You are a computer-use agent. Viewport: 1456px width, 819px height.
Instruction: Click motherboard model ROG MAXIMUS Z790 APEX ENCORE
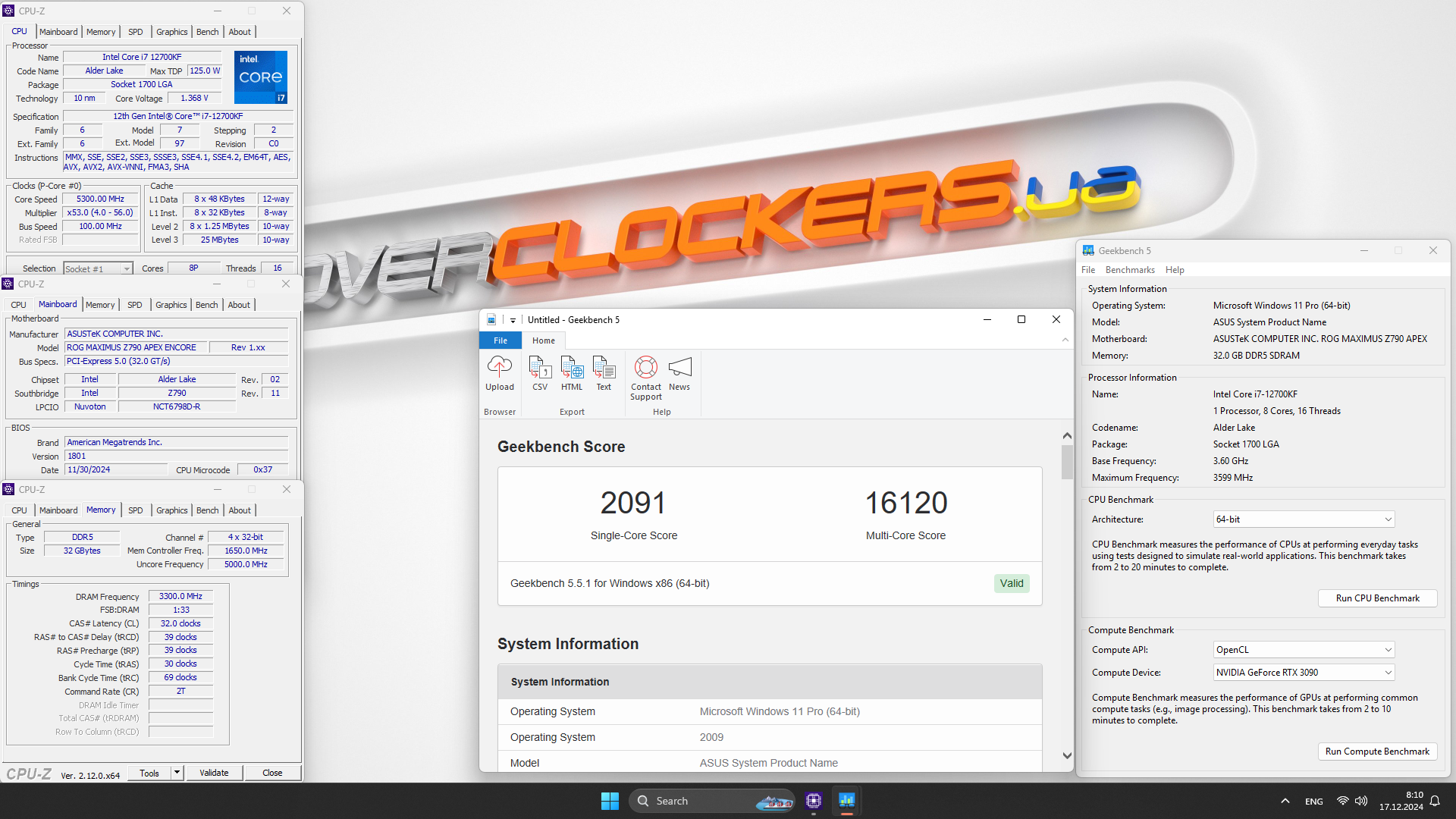pos(137,347)
